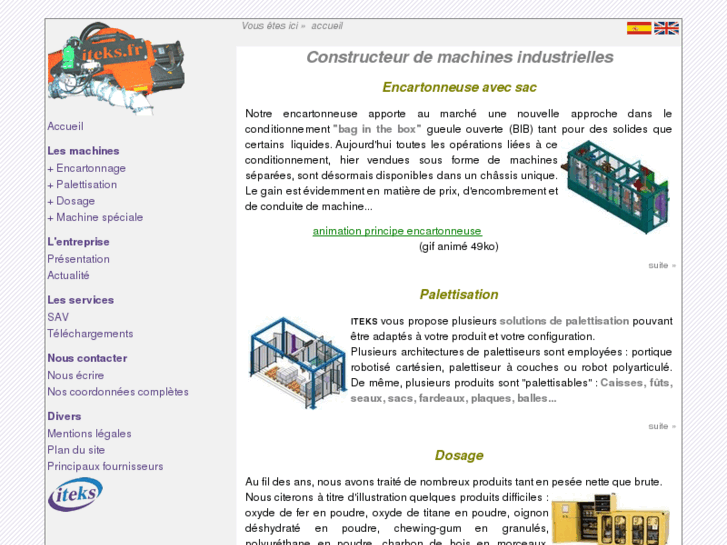Open Principaux fournisseurs page

[x=105, y=466]
